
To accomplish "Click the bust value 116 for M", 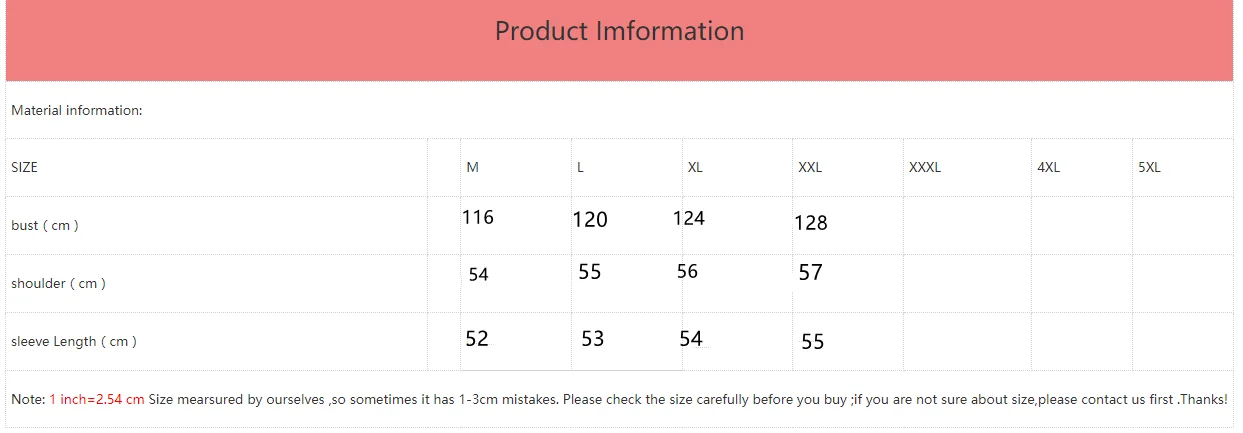I will (x=478, y=217).
